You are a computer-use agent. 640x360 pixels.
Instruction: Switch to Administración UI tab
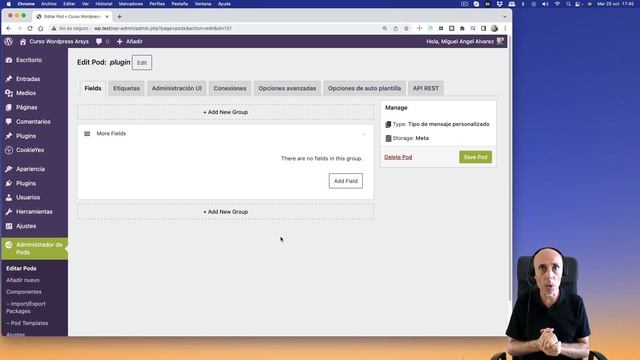click(177, 88)
